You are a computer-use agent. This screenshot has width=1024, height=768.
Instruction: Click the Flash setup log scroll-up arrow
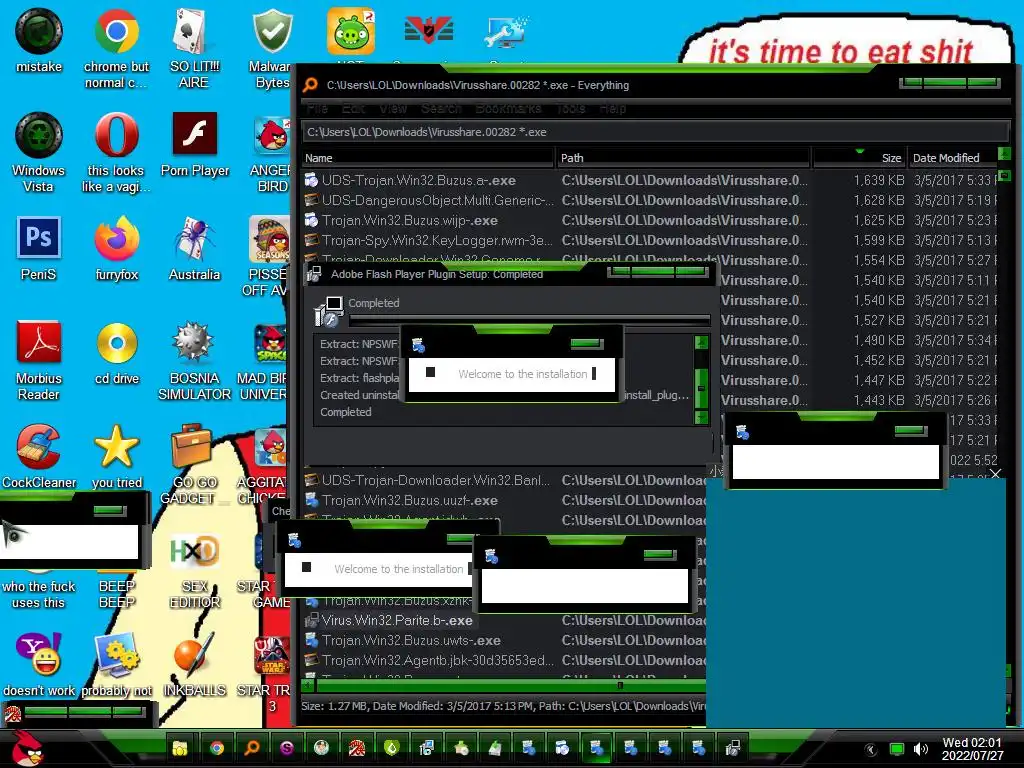(701, 342)
